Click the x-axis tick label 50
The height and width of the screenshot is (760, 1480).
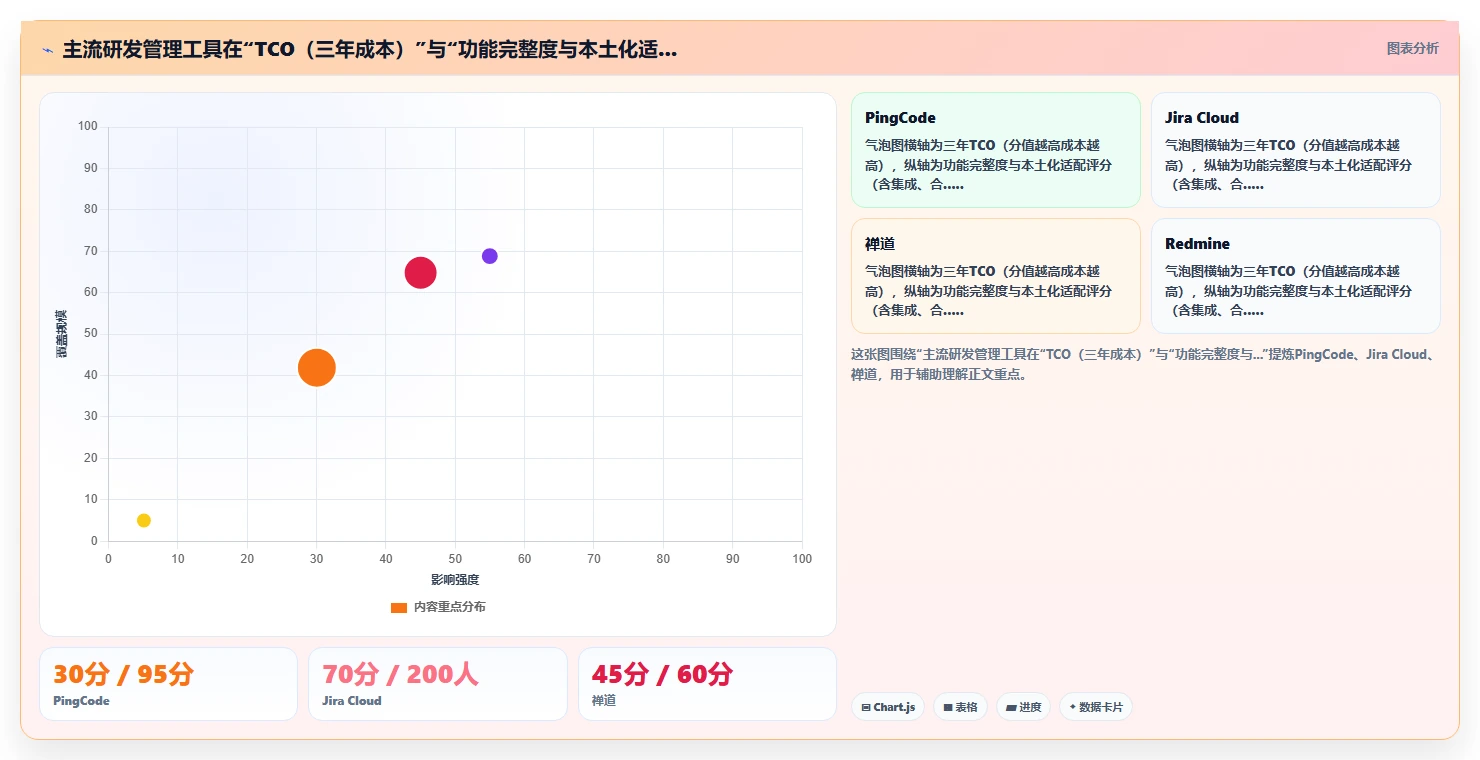tap(455, 559)
